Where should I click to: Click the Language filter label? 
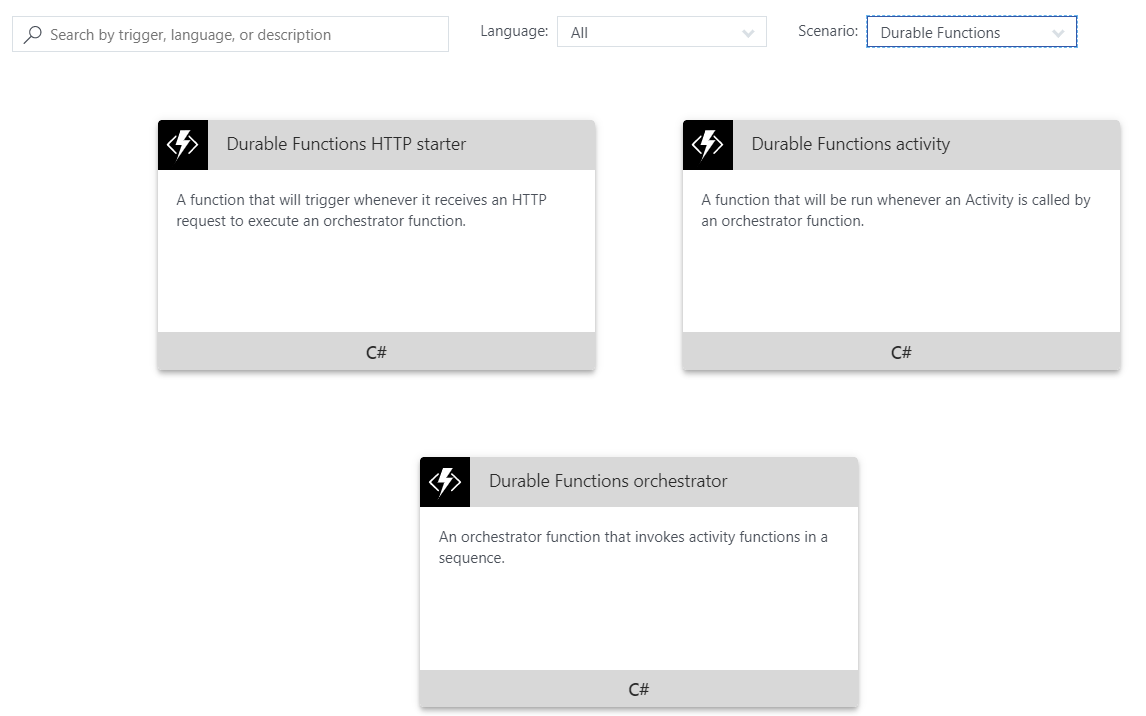click(x=514, y=31)
